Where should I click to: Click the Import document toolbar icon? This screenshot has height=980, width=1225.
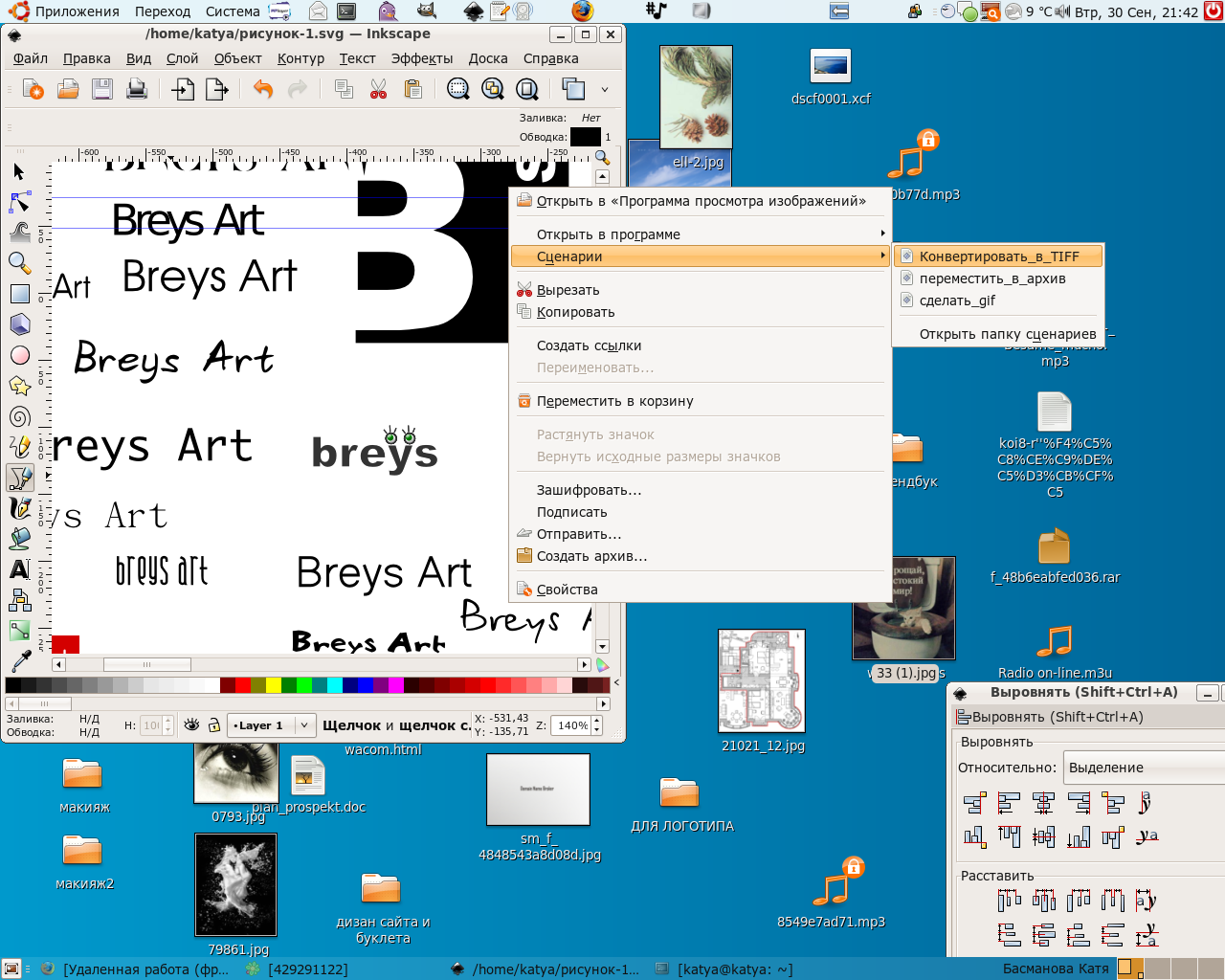[x=182, y=90]
